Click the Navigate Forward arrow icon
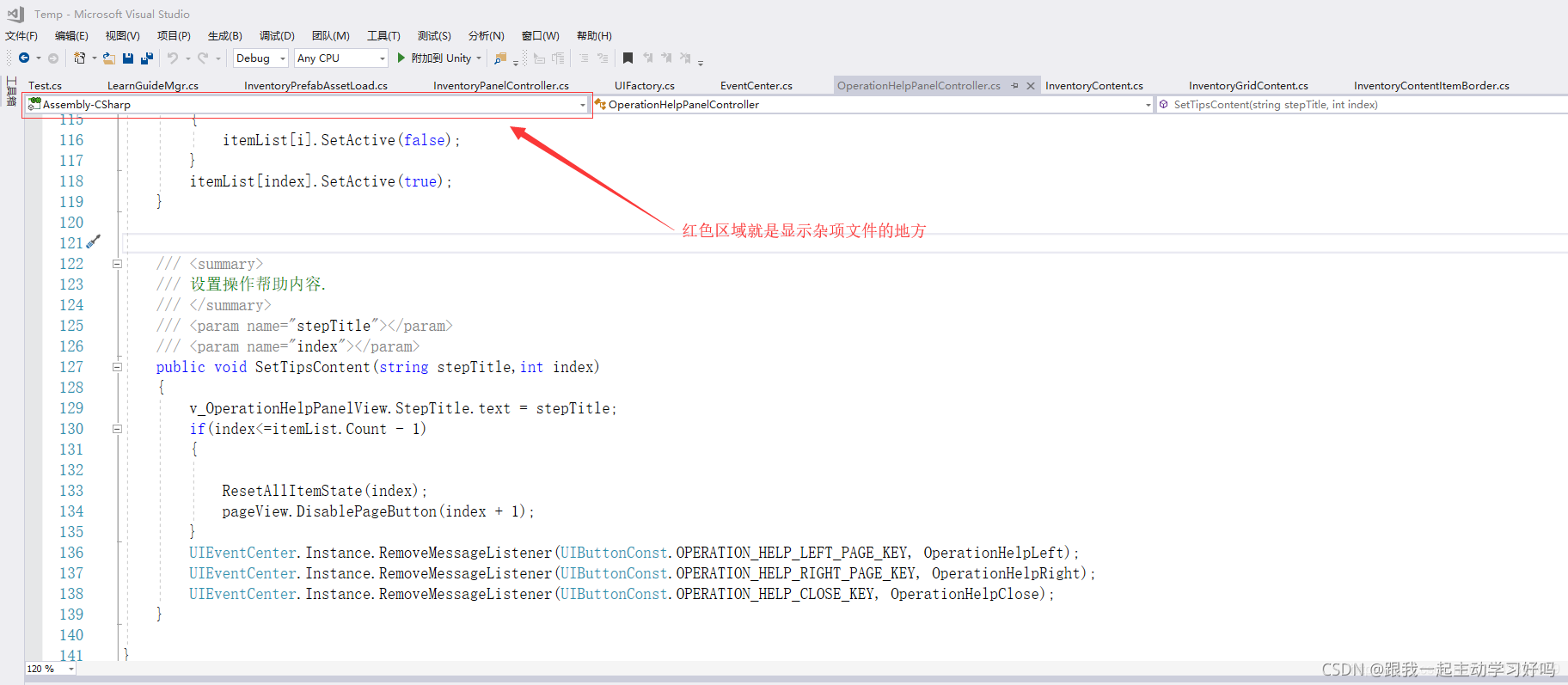1568x685 pixels. tap(53, 58)
